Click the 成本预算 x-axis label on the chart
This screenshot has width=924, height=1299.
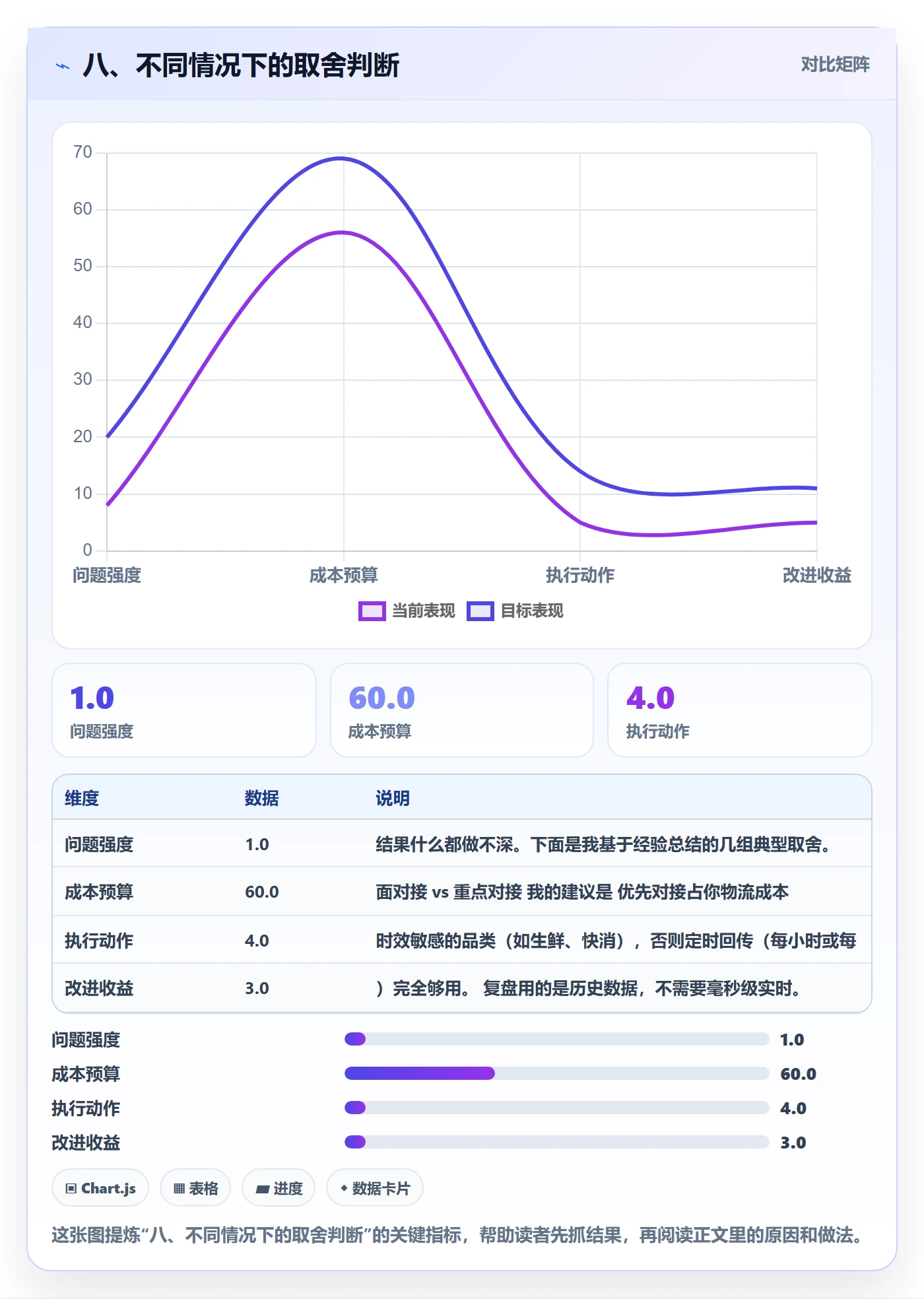point(343,576)
